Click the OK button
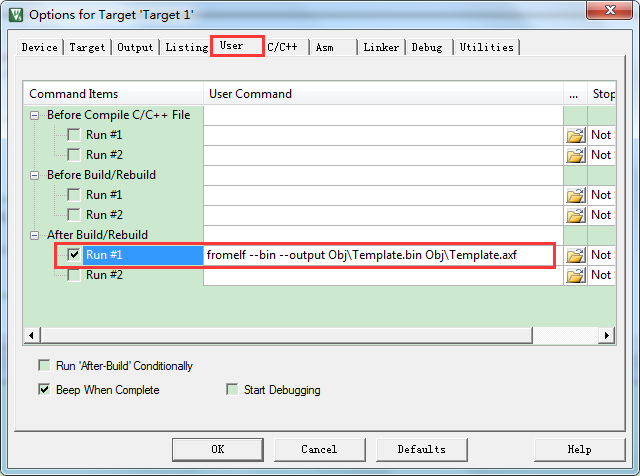Viewport: 640px width, 476px height. (218, 449)
